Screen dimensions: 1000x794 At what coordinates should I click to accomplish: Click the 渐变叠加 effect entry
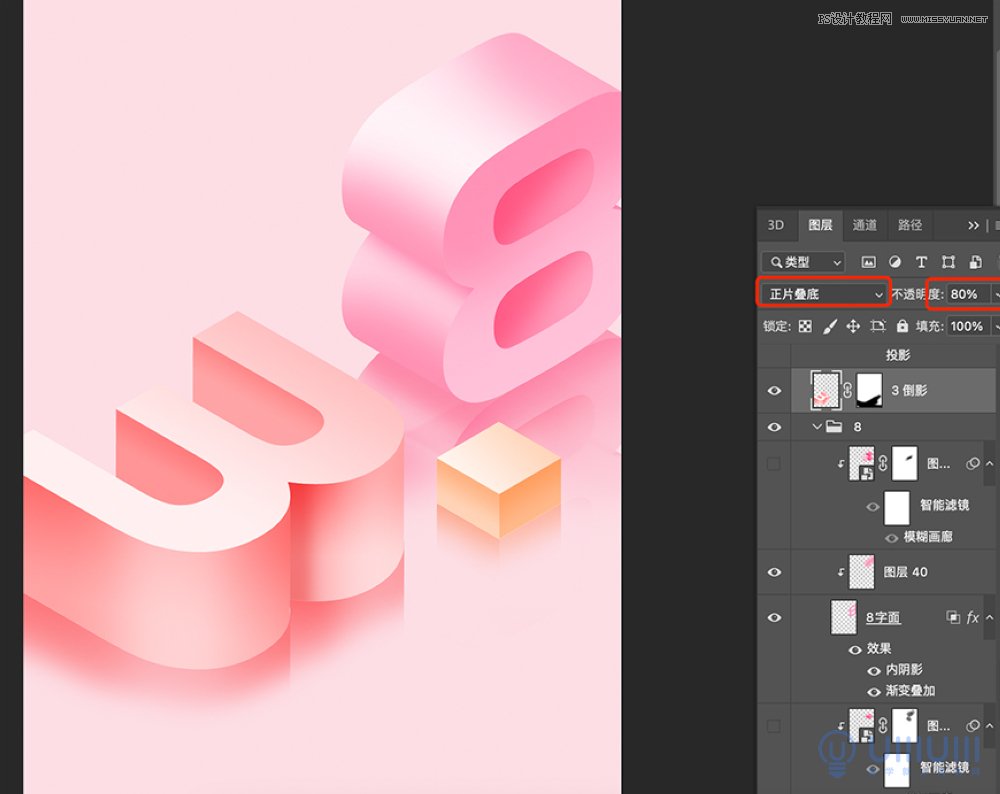tap(911, 691)
